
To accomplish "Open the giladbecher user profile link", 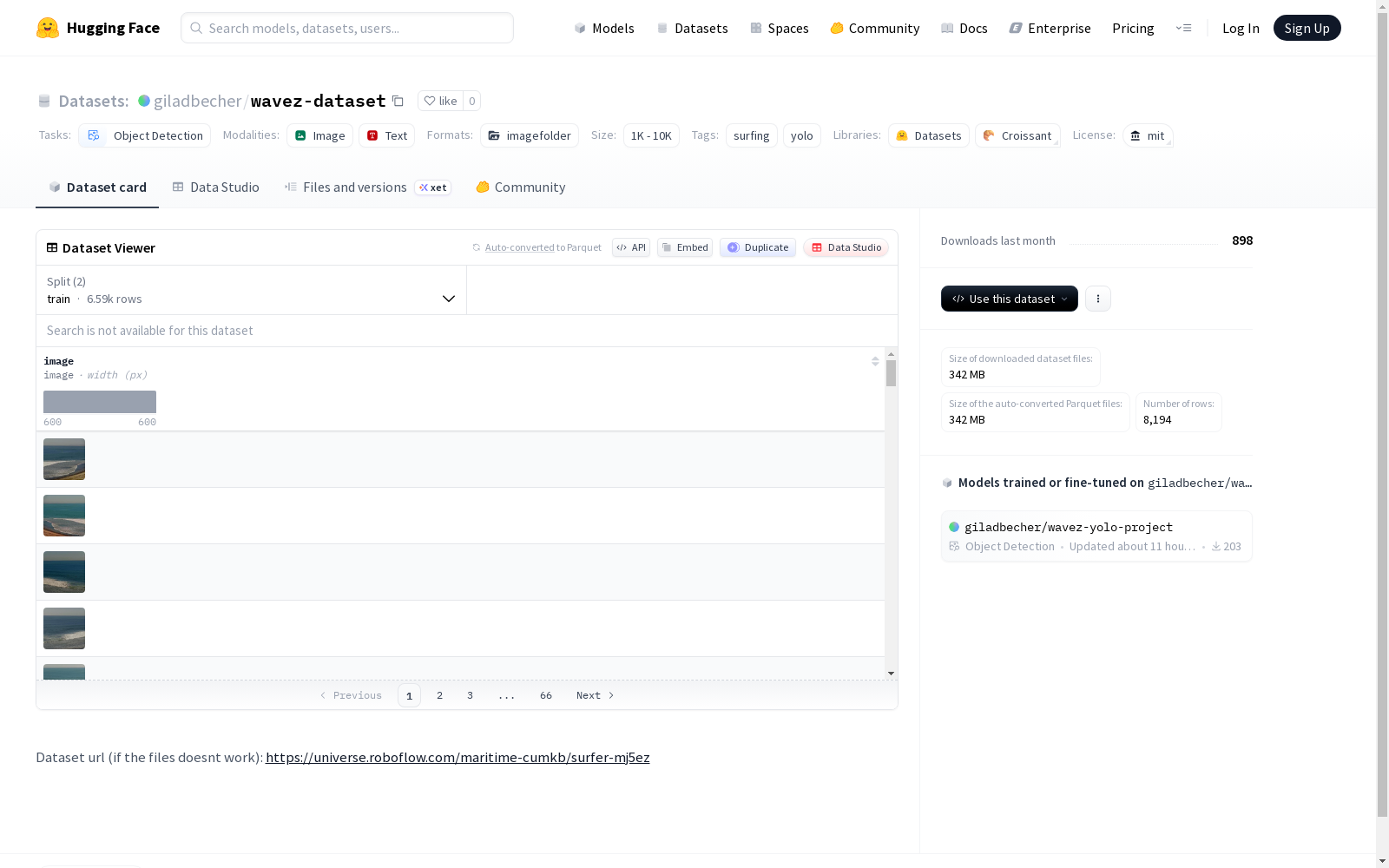I will coord(197,101).
